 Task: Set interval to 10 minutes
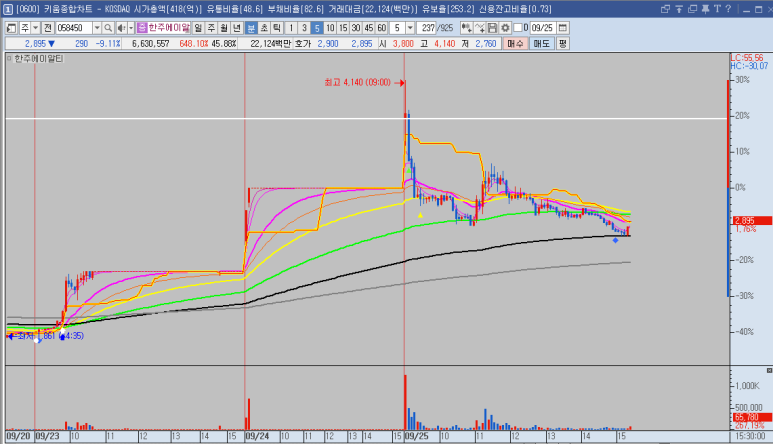click(330, 28)
